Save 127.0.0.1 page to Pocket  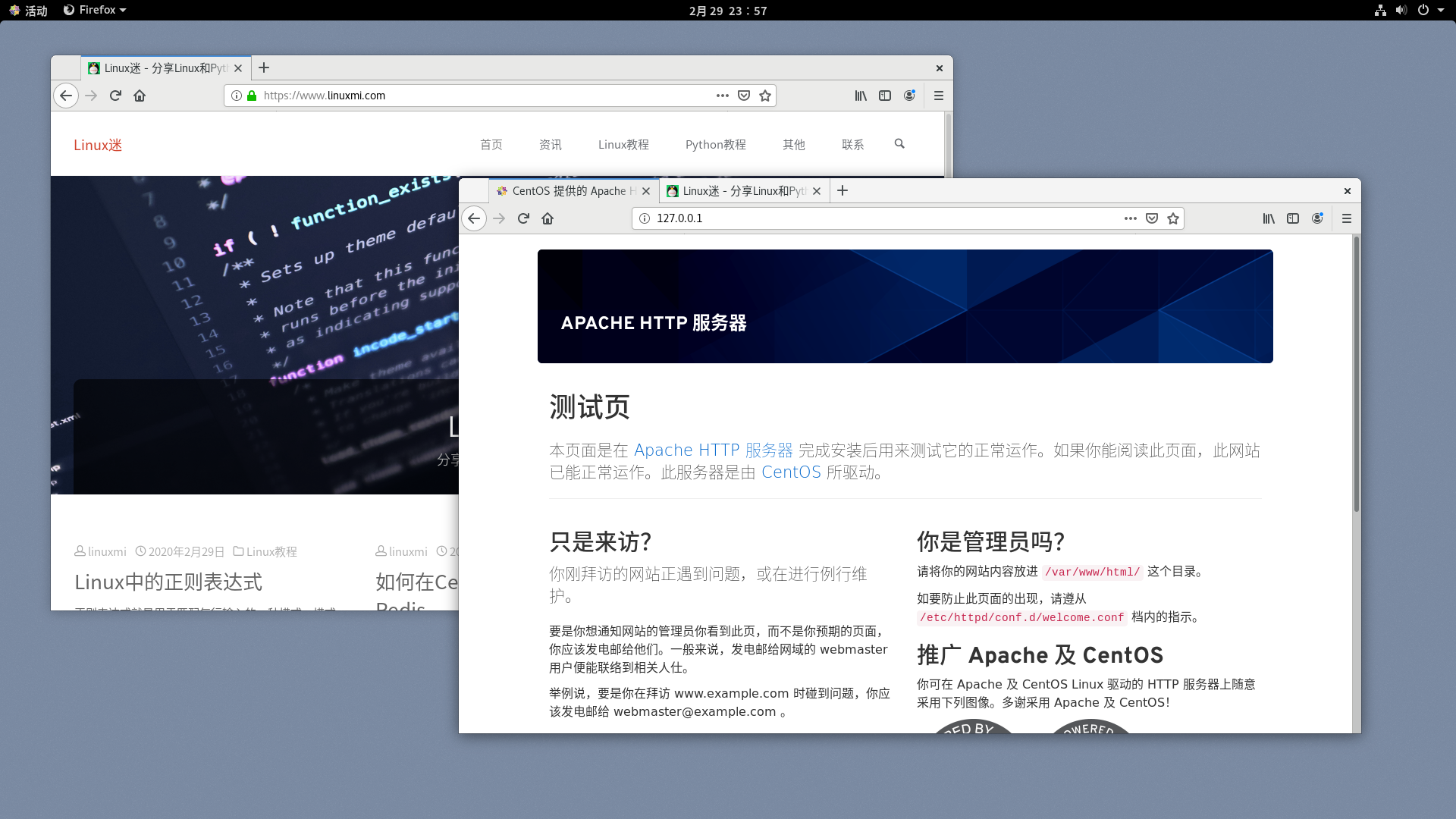(x=1152, y=218)
